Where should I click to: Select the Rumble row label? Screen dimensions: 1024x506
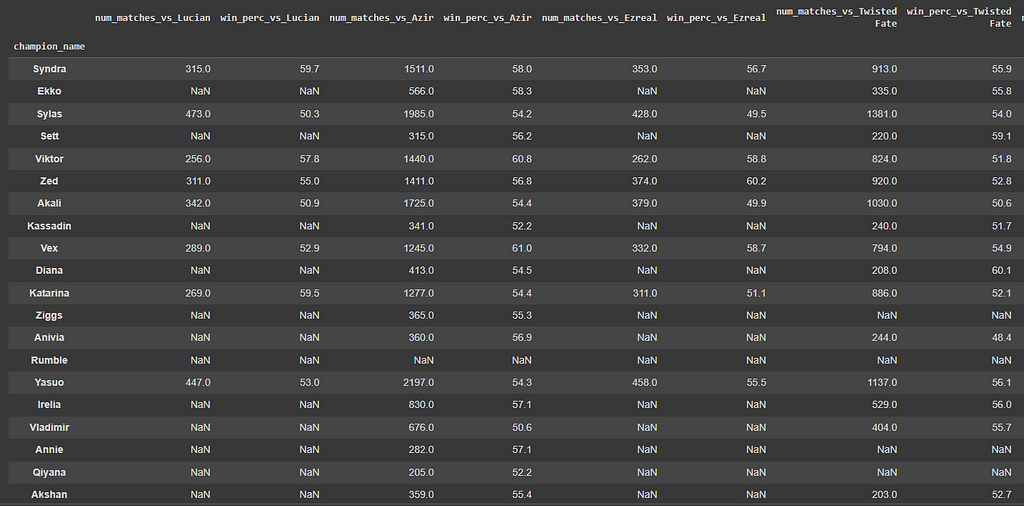[49, 361]
